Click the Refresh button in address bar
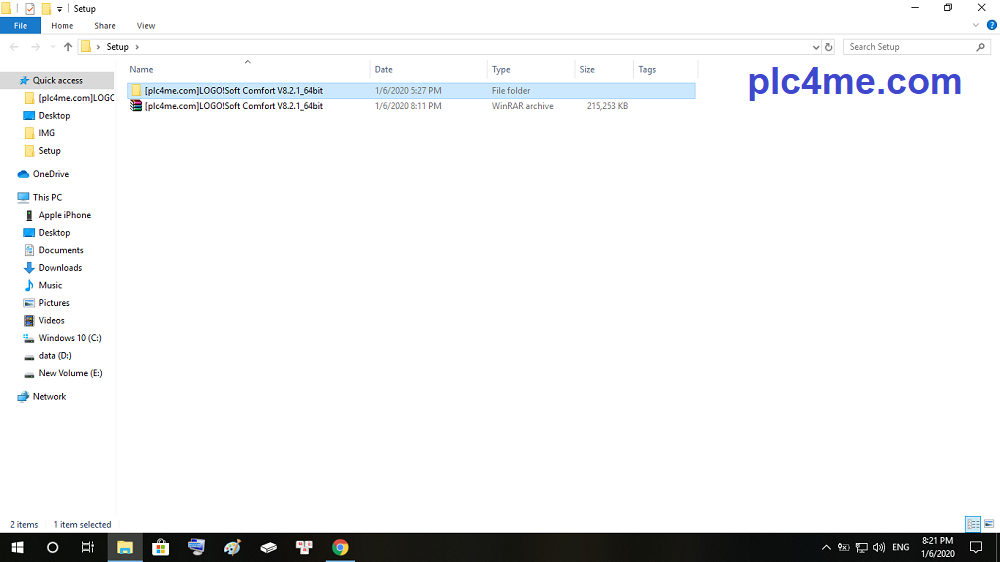The image size is (1000, 562). pyautogui.click(x=828, y=47)
